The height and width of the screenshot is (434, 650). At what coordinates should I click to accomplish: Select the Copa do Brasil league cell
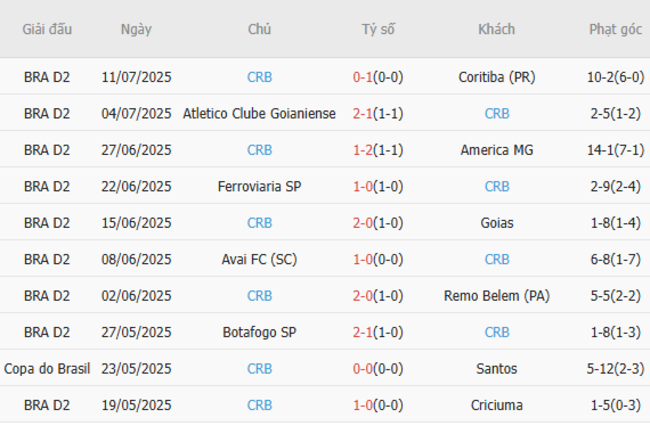47,368
